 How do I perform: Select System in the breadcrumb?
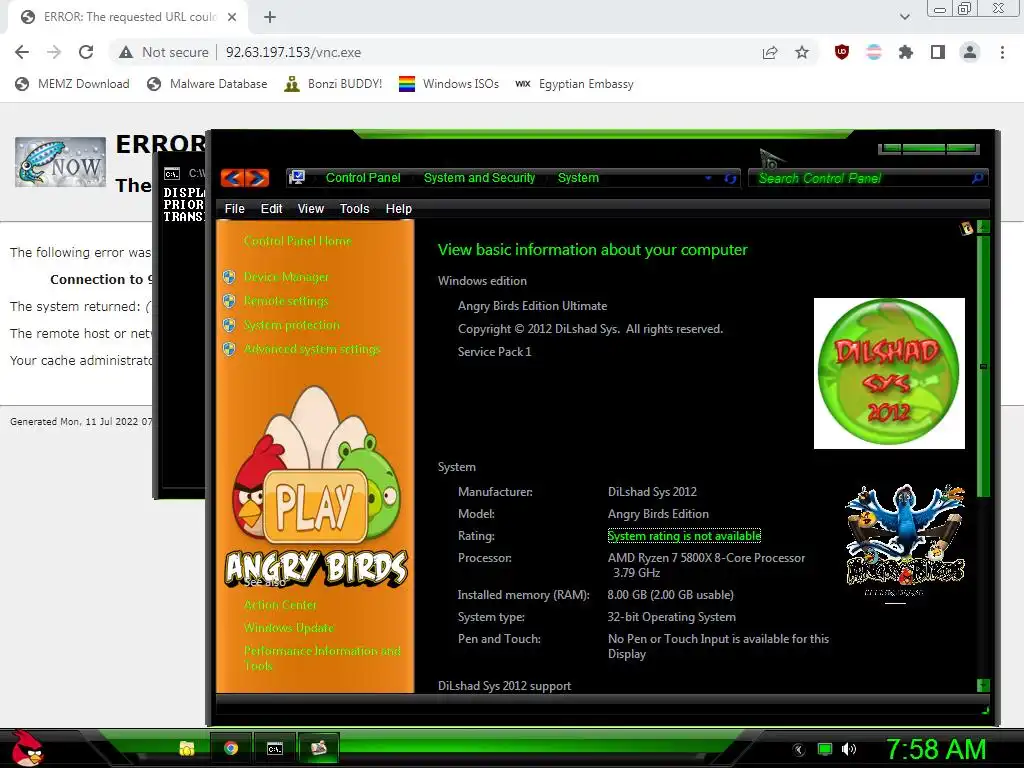click(x=578, y=178)
